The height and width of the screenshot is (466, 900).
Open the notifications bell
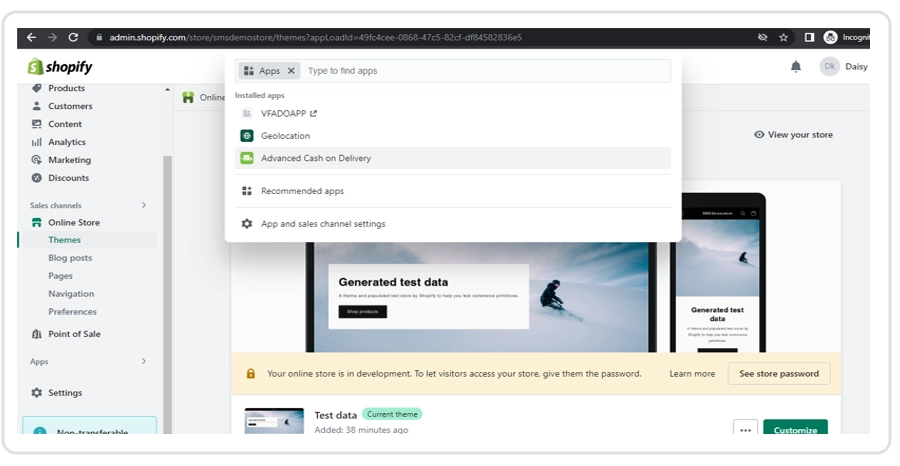796,67
